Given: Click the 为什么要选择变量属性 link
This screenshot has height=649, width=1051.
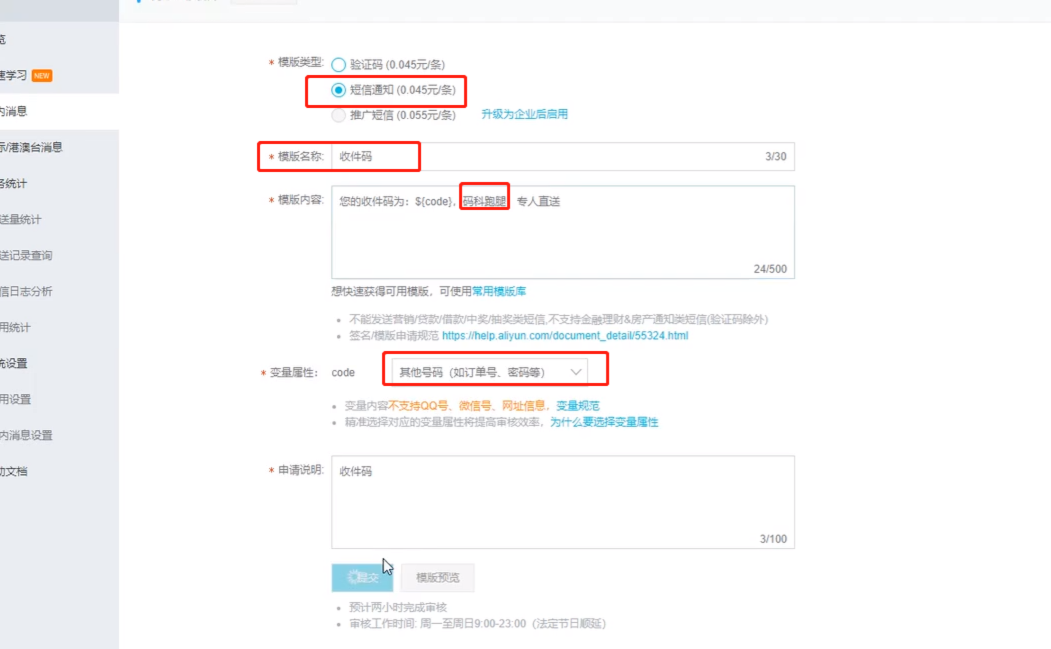Looking at the screenshot, I should click(604, 423).
